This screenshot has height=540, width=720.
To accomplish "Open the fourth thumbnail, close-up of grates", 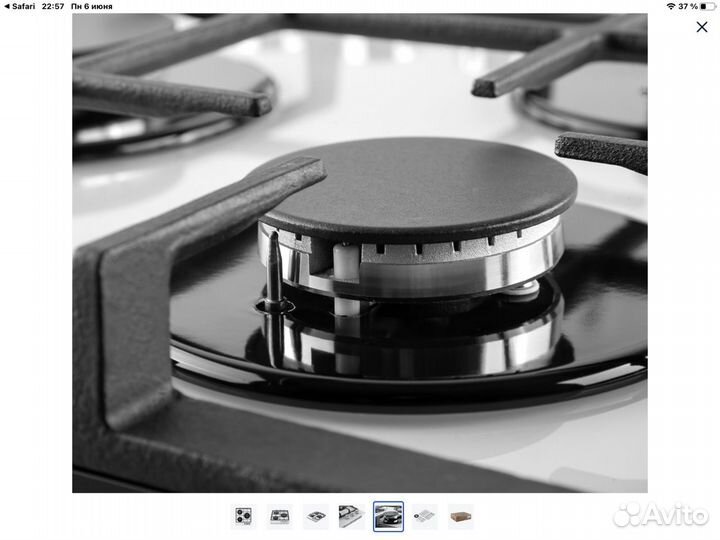I will pyautogui.click(x=351, y=516).
